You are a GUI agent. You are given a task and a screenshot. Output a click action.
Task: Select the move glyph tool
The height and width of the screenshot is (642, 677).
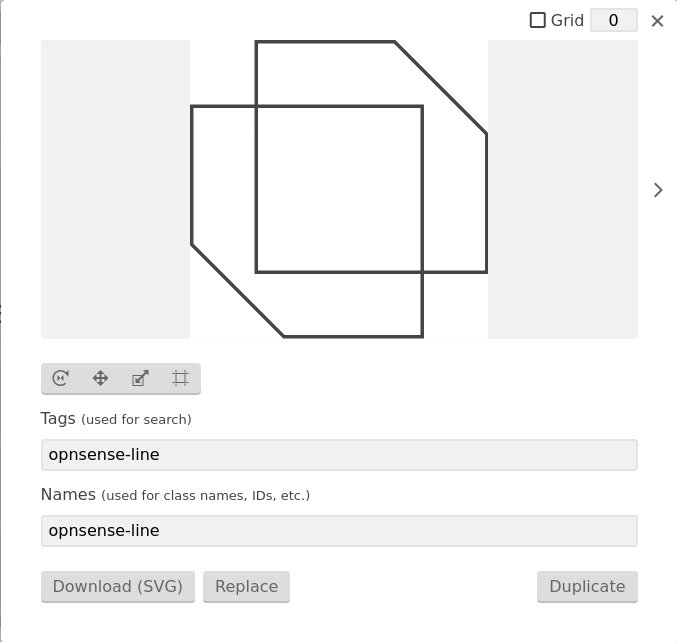pyautogui.click(x=100, y=378)
